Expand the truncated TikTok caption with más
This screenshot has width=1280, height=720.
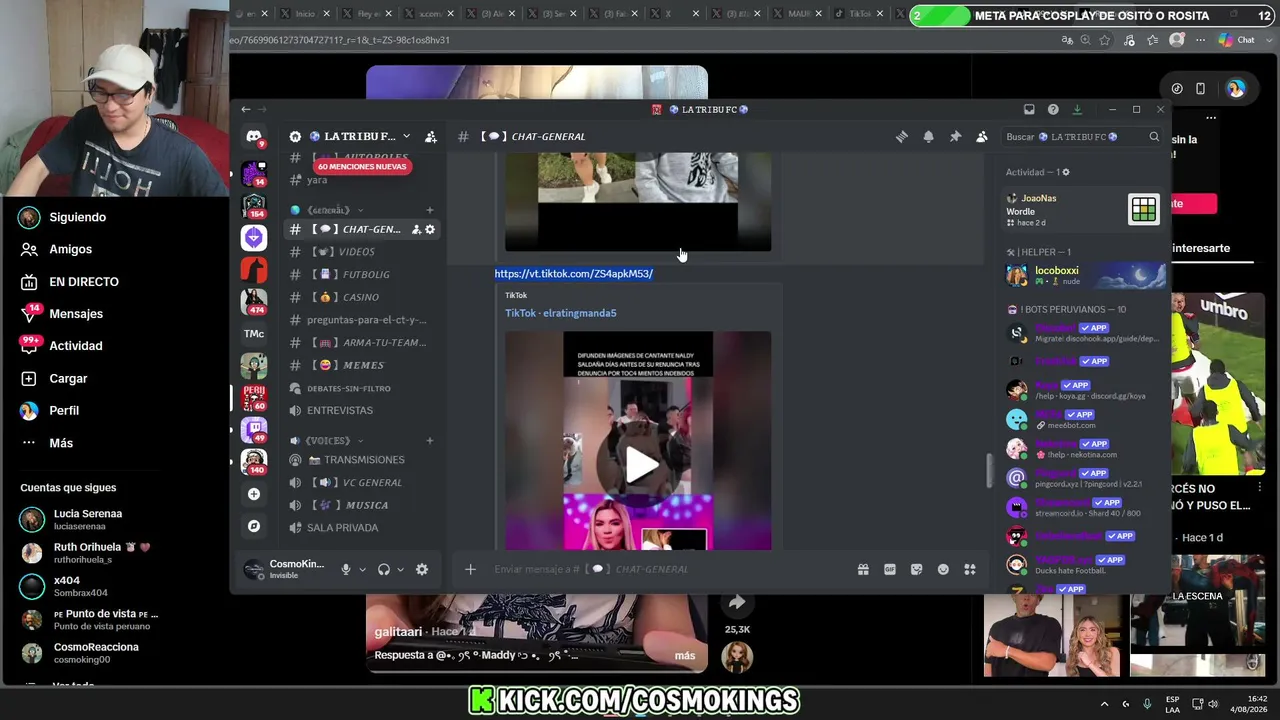(x=685, y=656)
